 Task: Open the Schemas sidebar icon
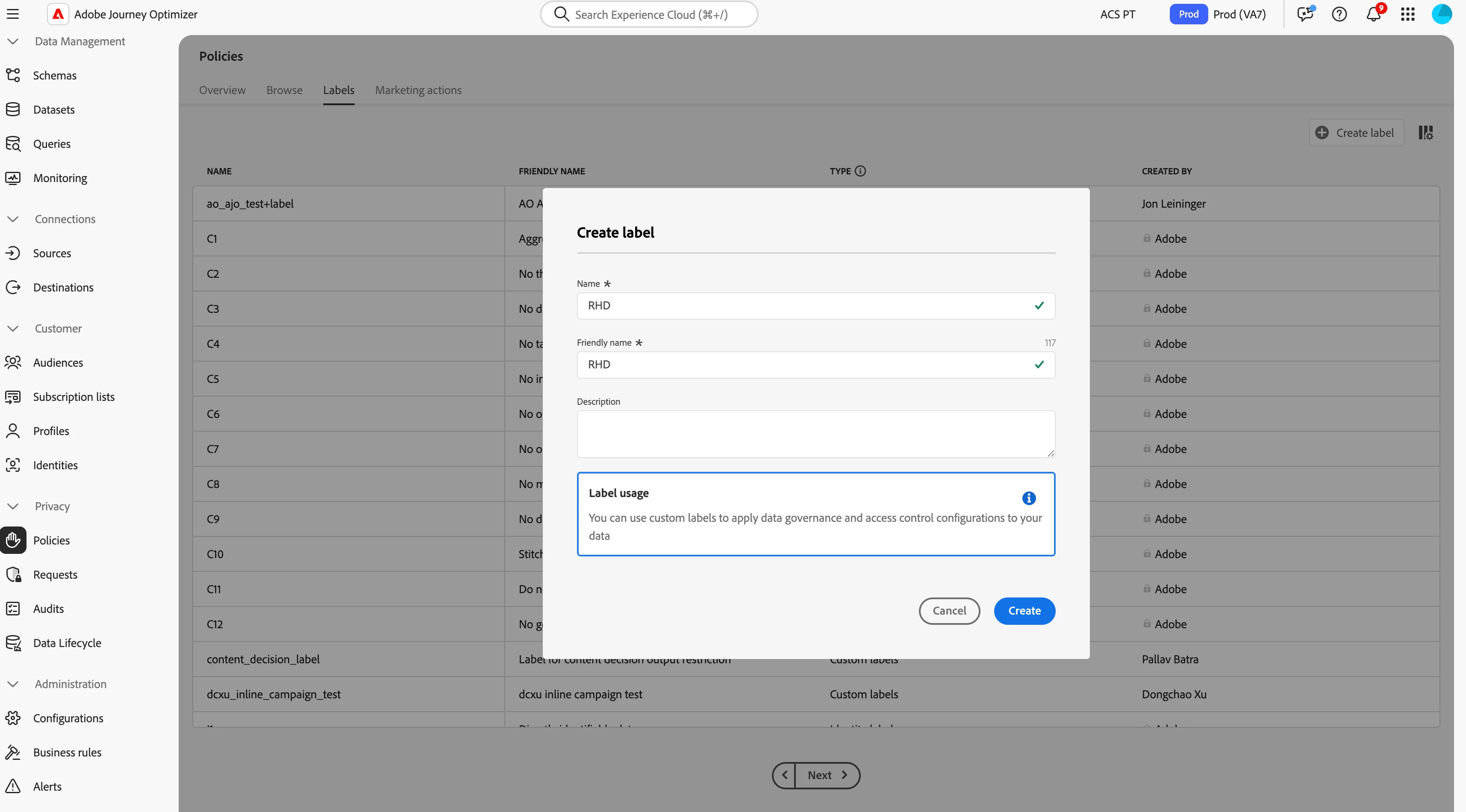(x=13, y=75)
